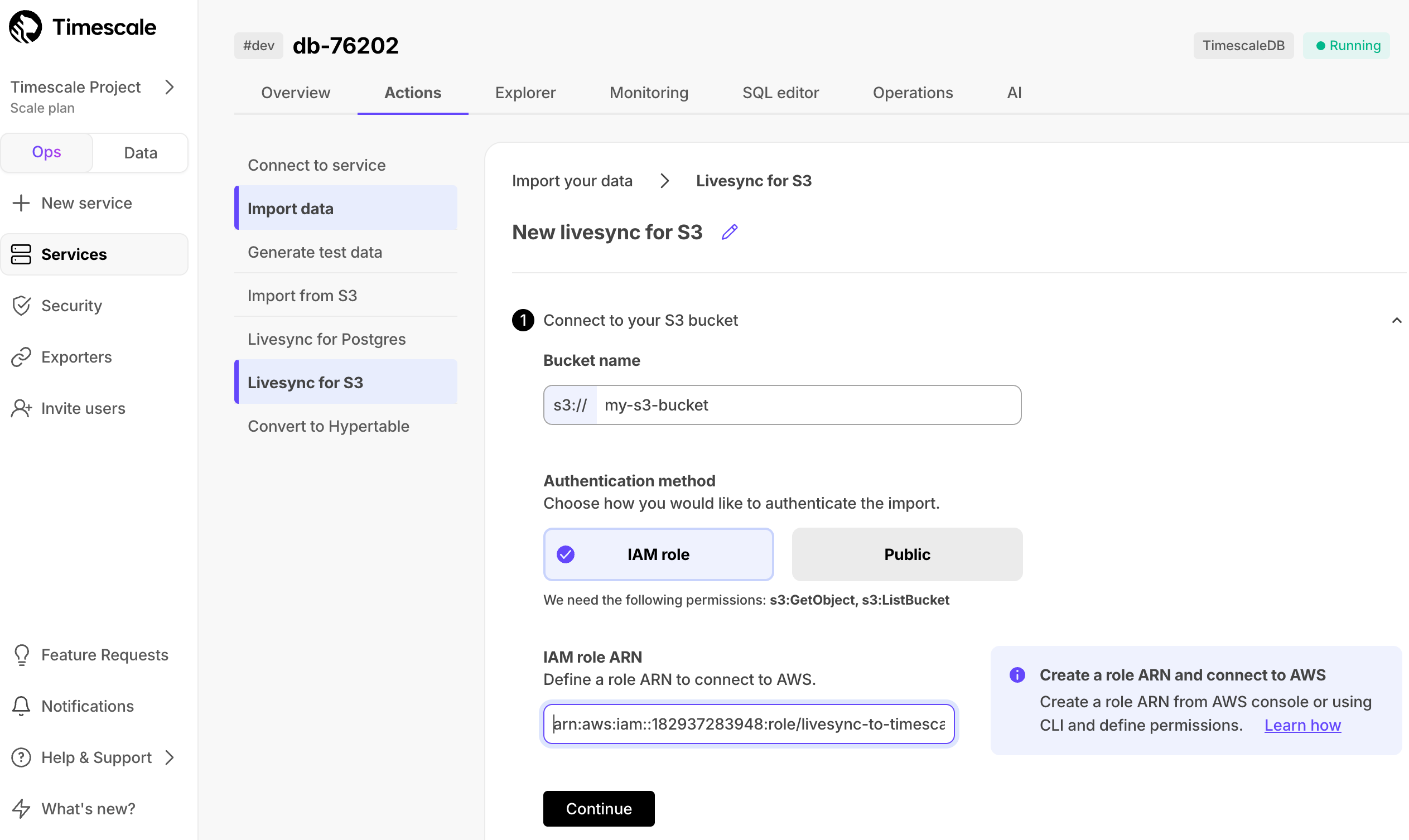Click New service in the sidebar
The width and height of the screenshot is (1409, 840).
point(94,203)
